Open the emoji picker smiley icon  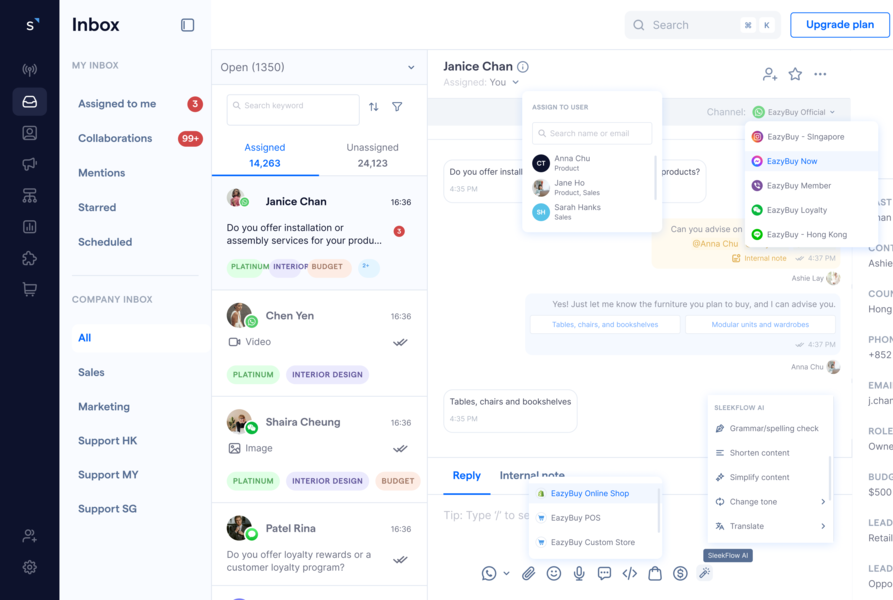tap(554, 573)
